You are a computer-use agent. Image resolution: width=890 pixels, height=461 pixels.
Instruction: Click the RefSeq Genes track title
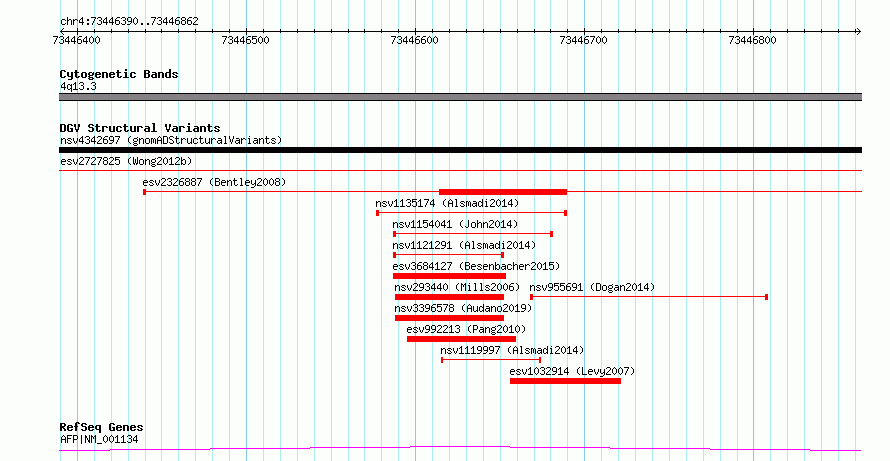tap(101, 427)
